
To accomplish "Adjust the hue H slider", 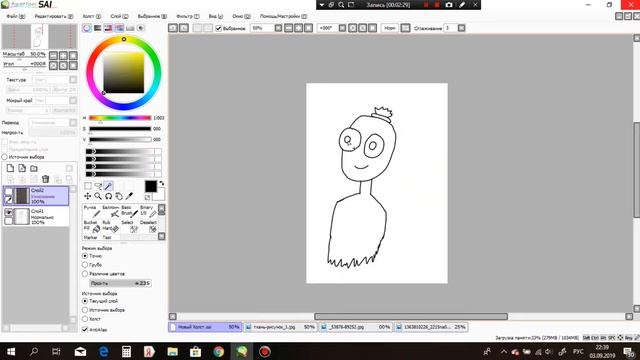I will point(120,118).
